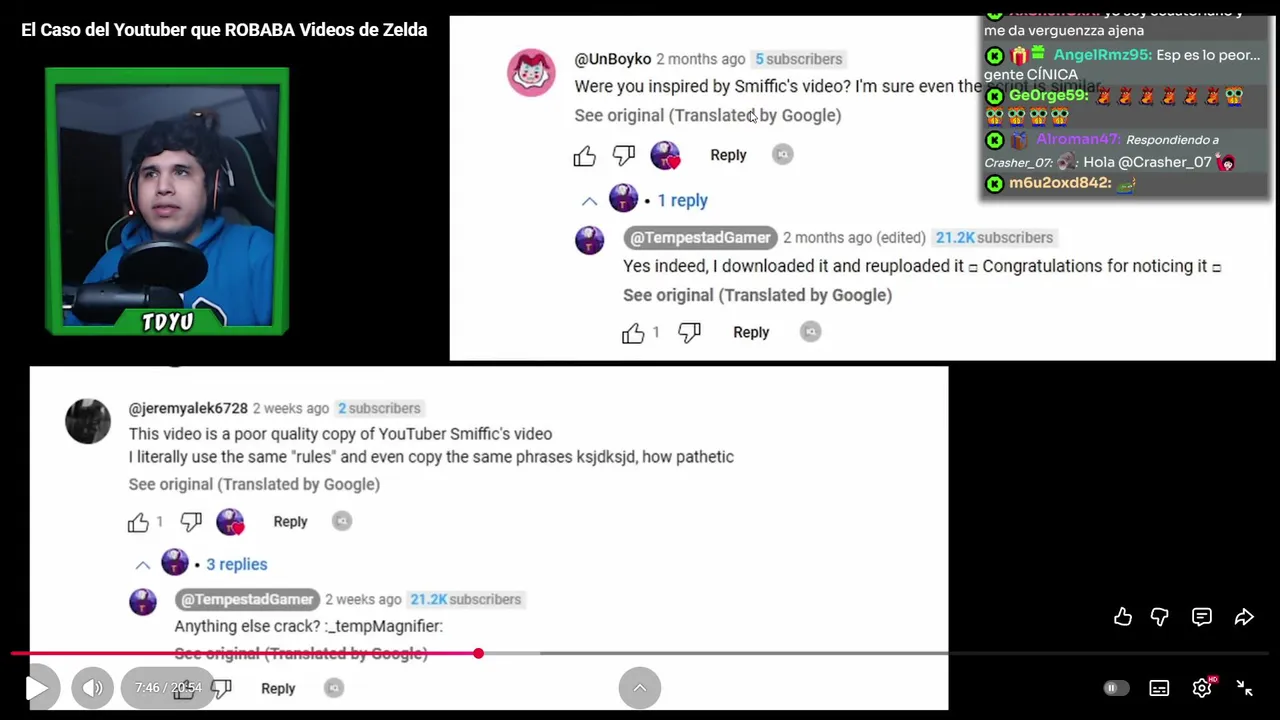Click the TDYU webcam overlay thumbnail

pyautogui.click(x=167, y=201)
